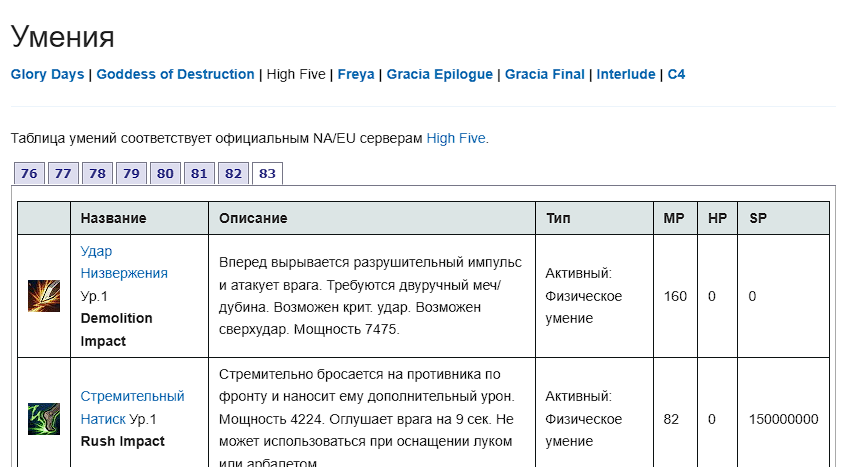Select the level 81 tab
This screenshot has width=843, height=467.
point(199,173)
